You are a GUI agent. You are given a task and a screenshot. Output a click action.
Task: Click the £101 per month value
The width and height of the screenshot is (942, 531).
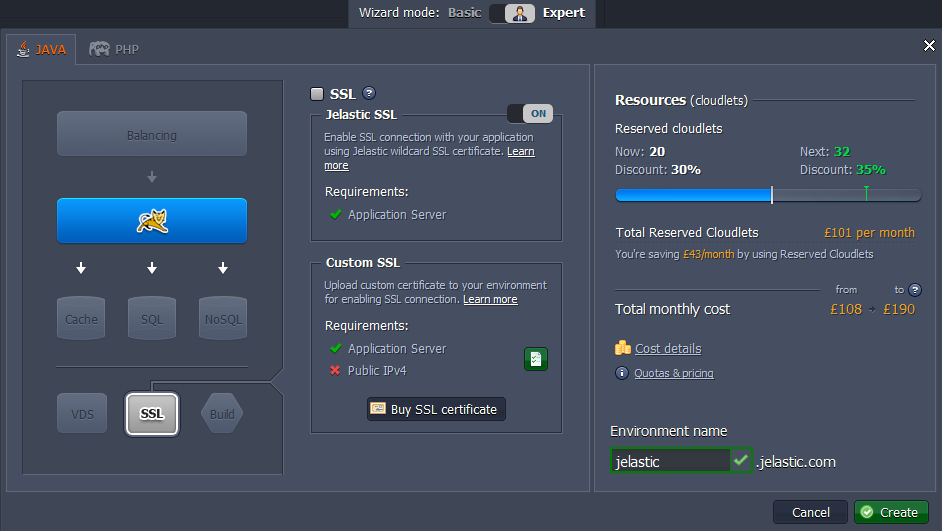[869, 232]
